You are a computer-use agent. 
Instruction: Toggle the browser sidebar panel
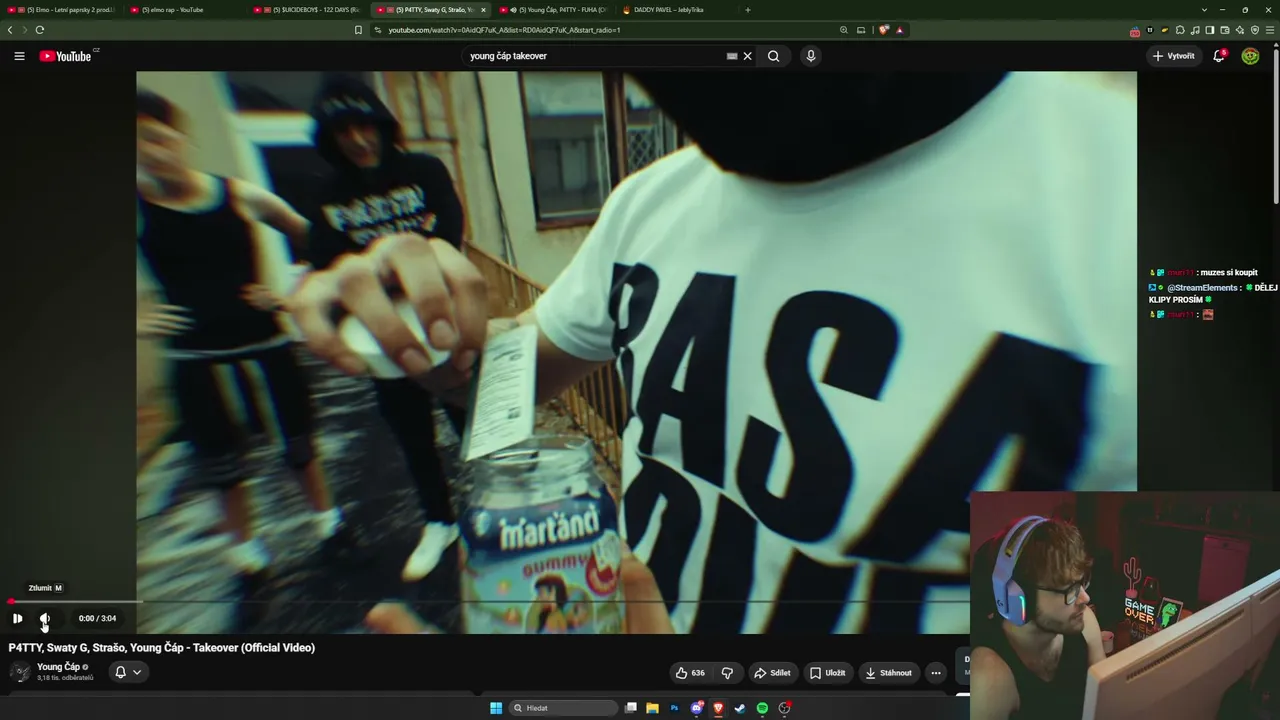tap(1210, 30)
